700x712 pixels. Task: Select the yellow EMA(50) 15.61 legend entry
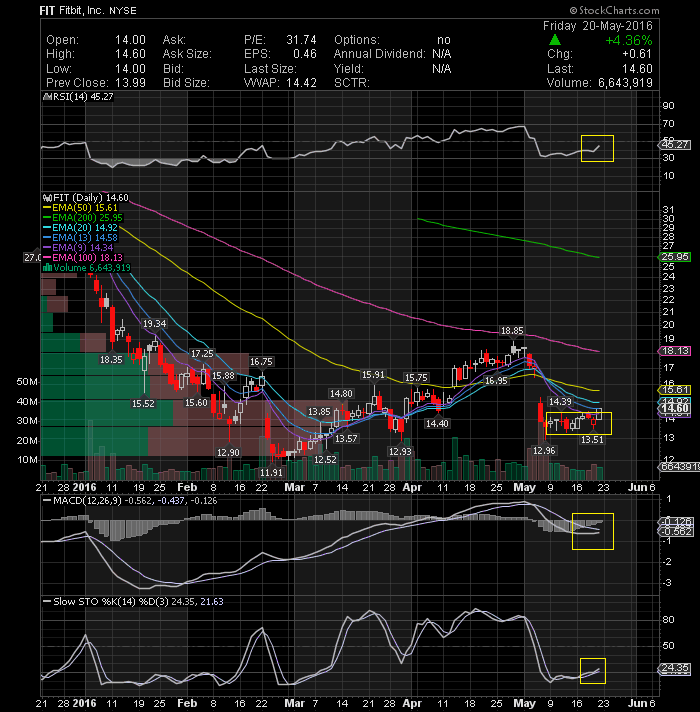point(80,208)
